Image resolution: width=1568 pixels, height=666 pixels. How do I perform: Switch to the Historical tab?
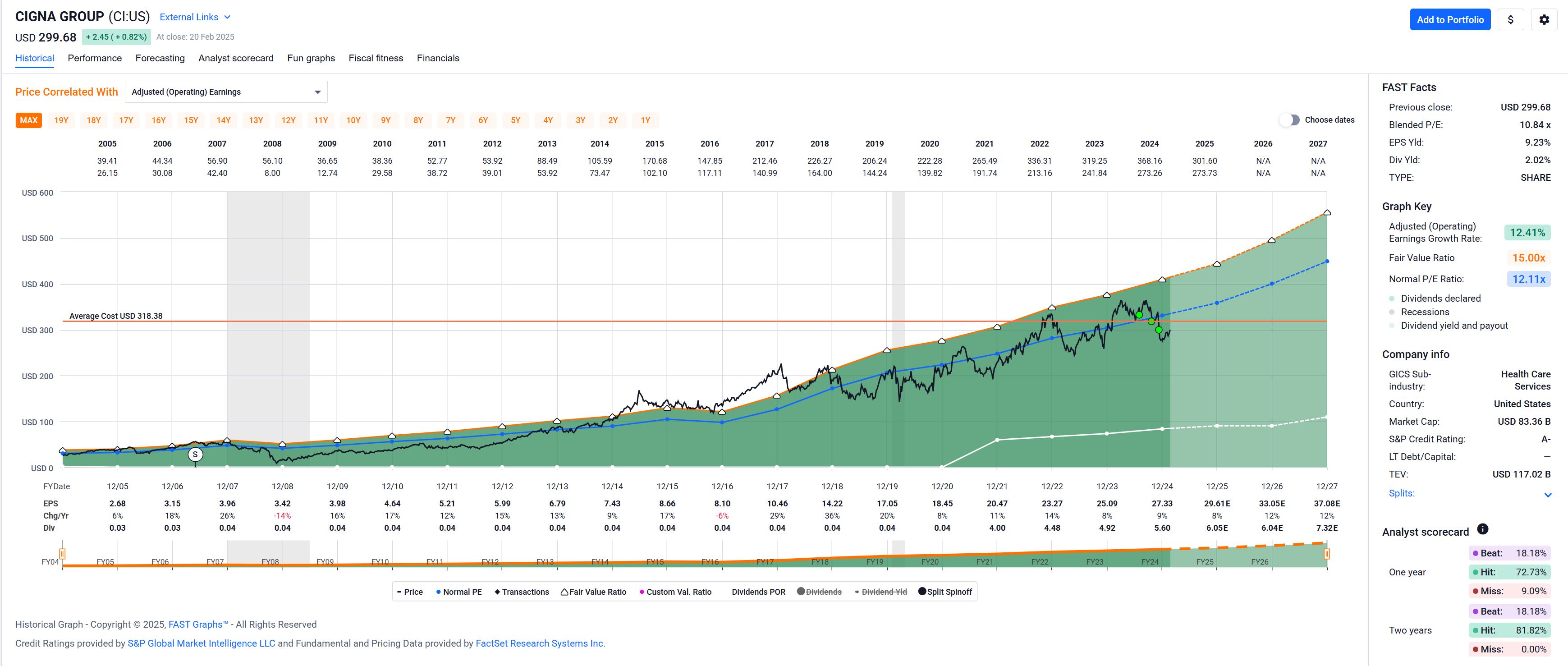[x=35, y=59]
